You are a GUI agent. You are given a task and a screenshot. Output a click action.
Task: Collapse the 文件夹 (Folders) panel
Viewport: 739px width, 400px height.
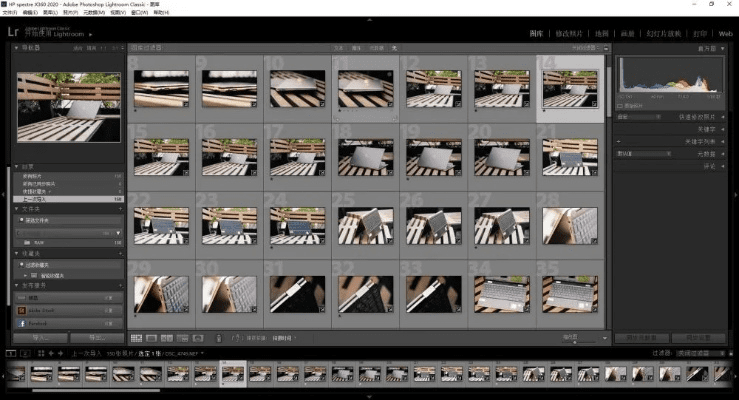[14, 209]
